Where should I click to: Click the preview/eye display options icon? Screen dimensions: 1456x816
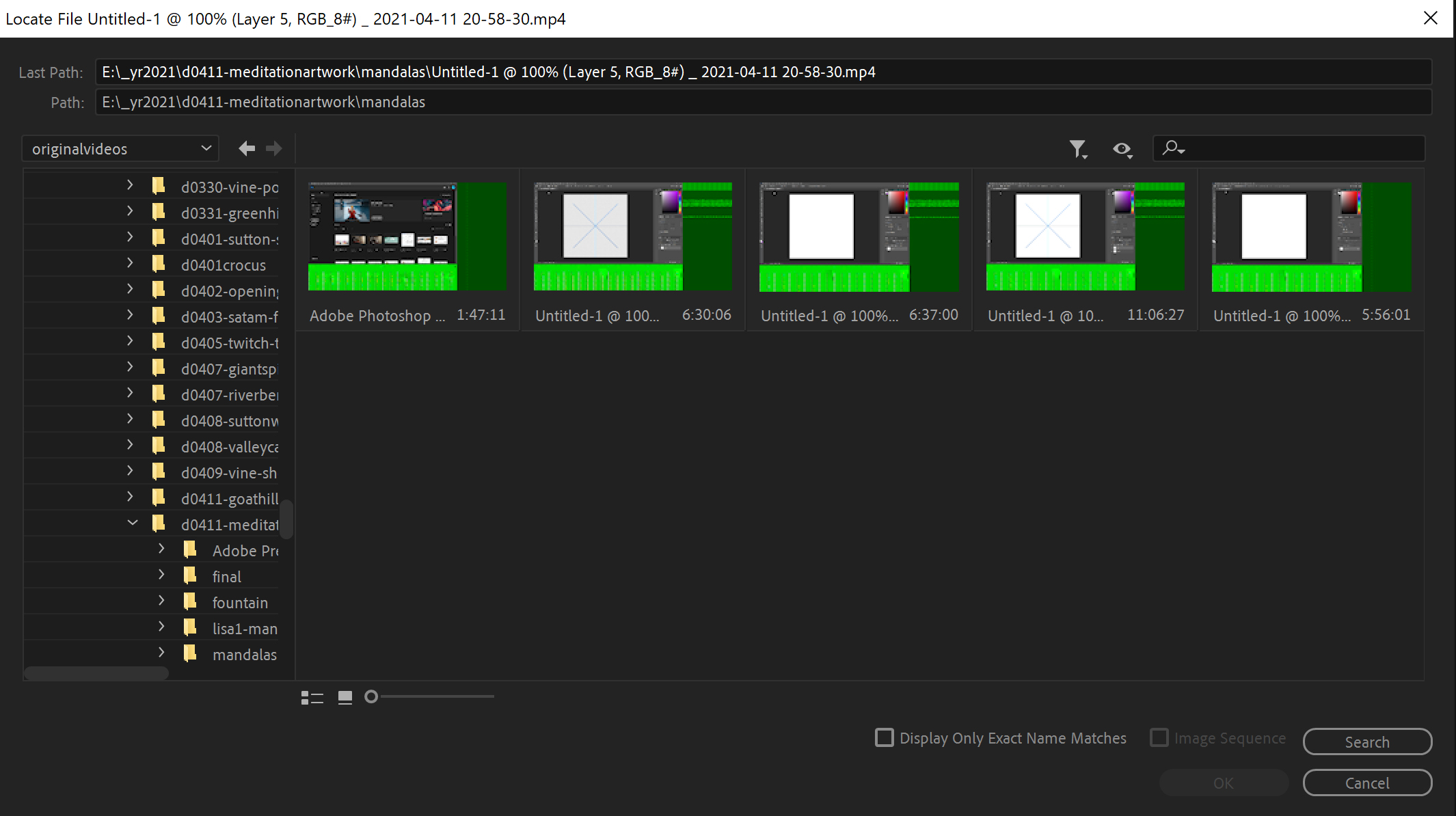click(x=1122, y=149)
